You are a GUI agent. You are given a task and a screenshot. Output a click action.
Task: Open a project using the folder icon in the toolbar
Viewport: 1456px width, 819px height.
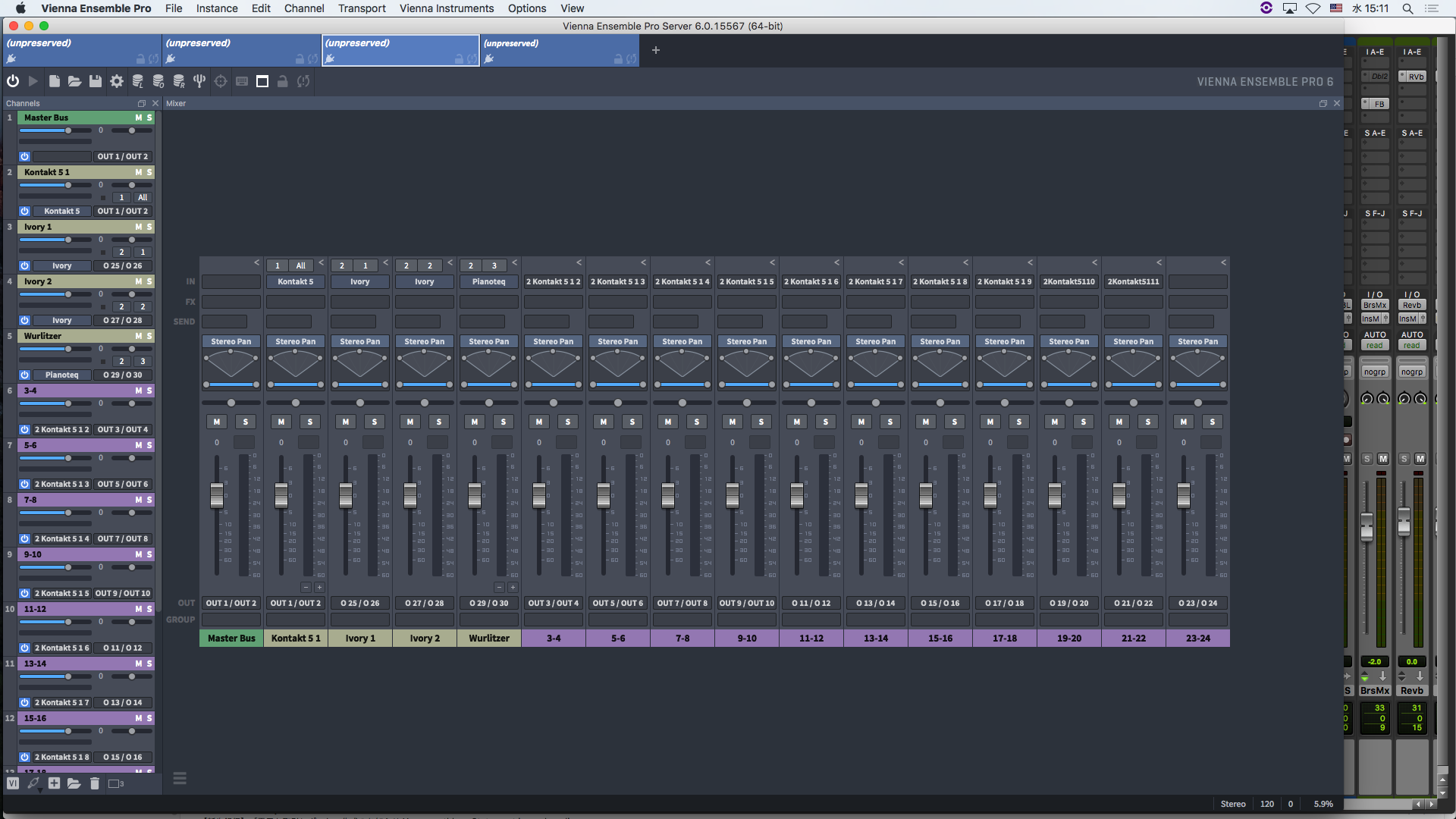[74, 81]
